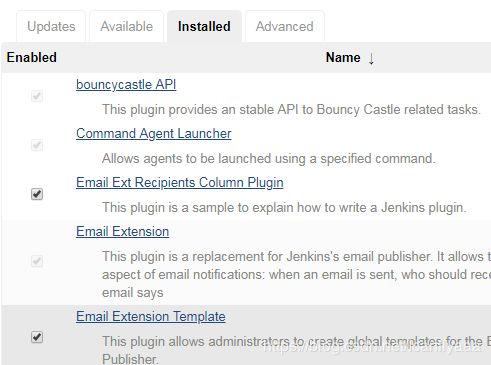Open the bouncycastle API plugin link

coord(126,85)
